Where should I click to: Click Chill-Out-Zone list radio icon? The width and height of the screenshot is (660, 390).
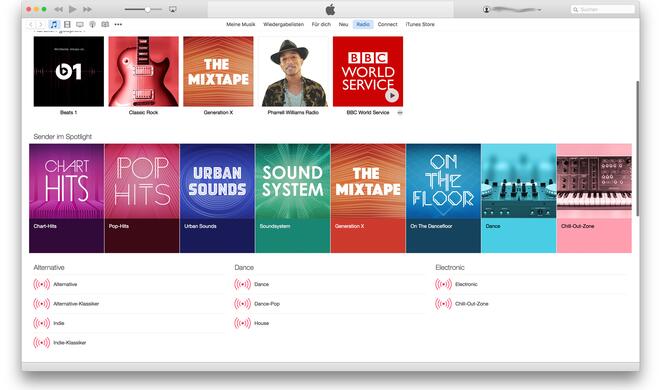[x=443, y=304]
